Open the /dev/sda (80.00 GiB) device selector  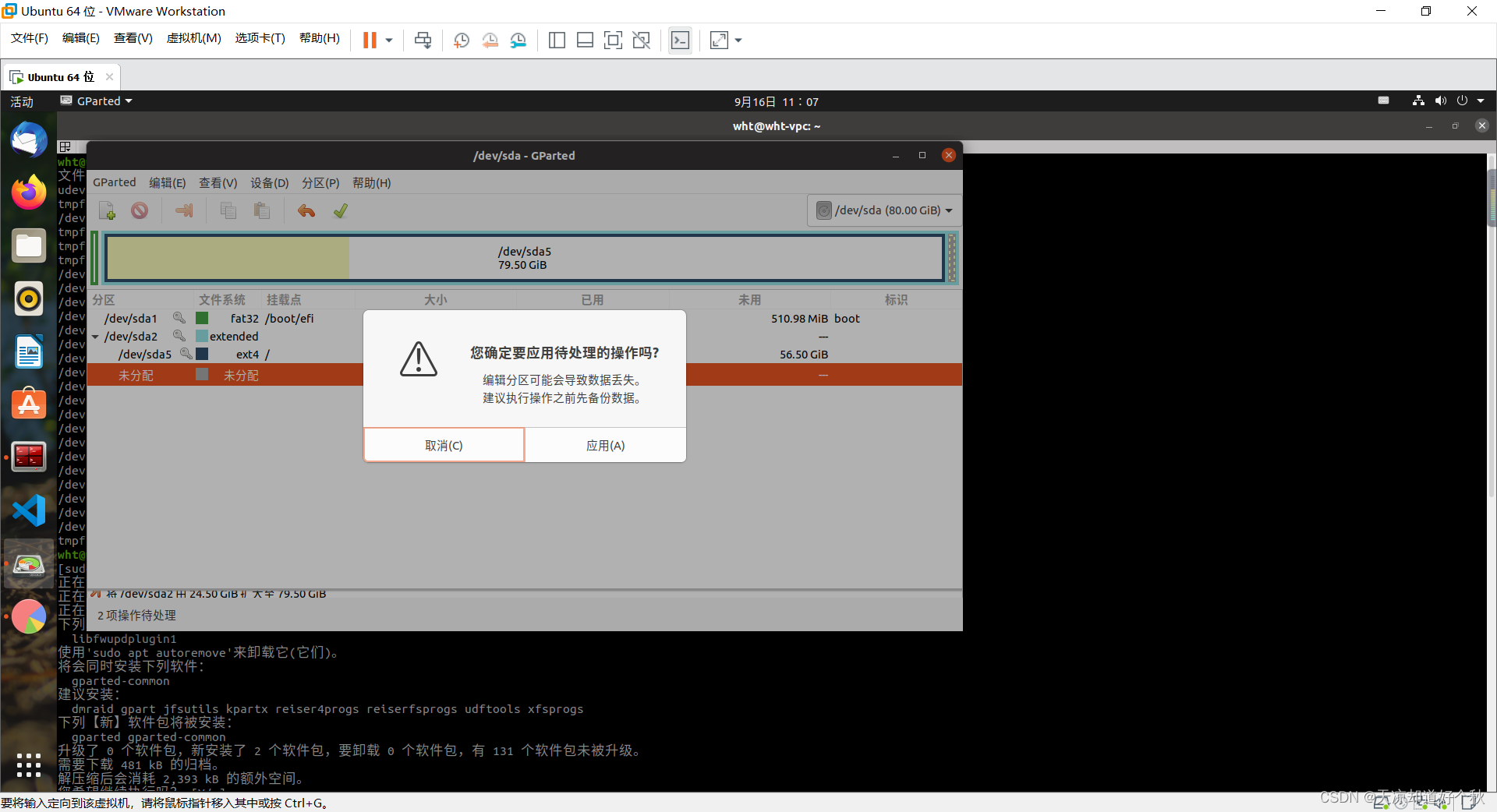[x=883, y=210]
